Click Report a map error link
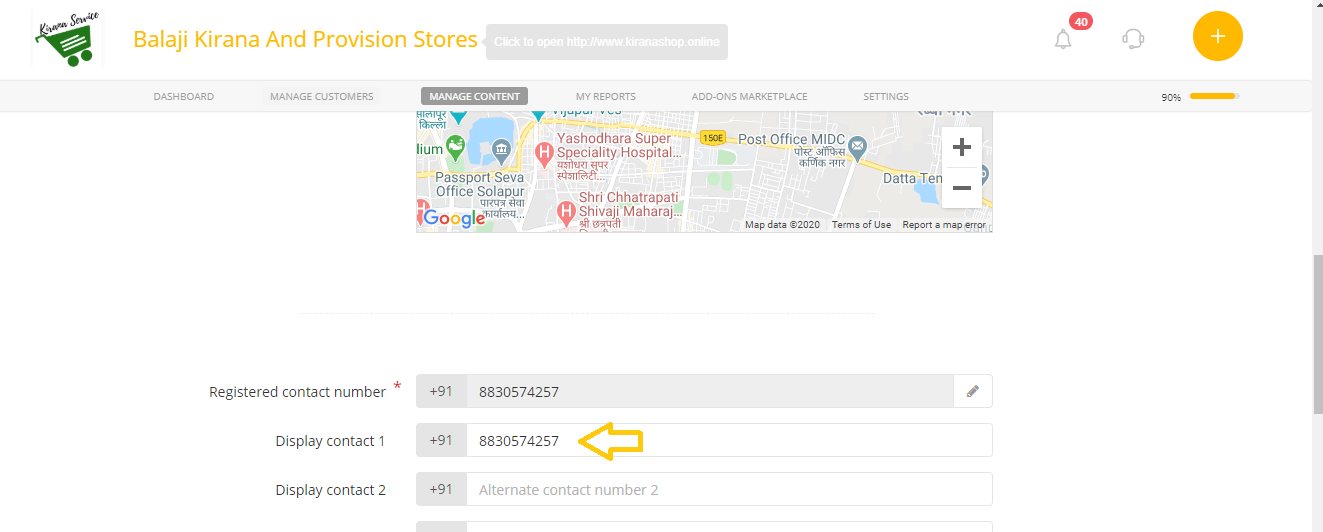This screenshot has height=532, width=1323. (x=944, y=225)
